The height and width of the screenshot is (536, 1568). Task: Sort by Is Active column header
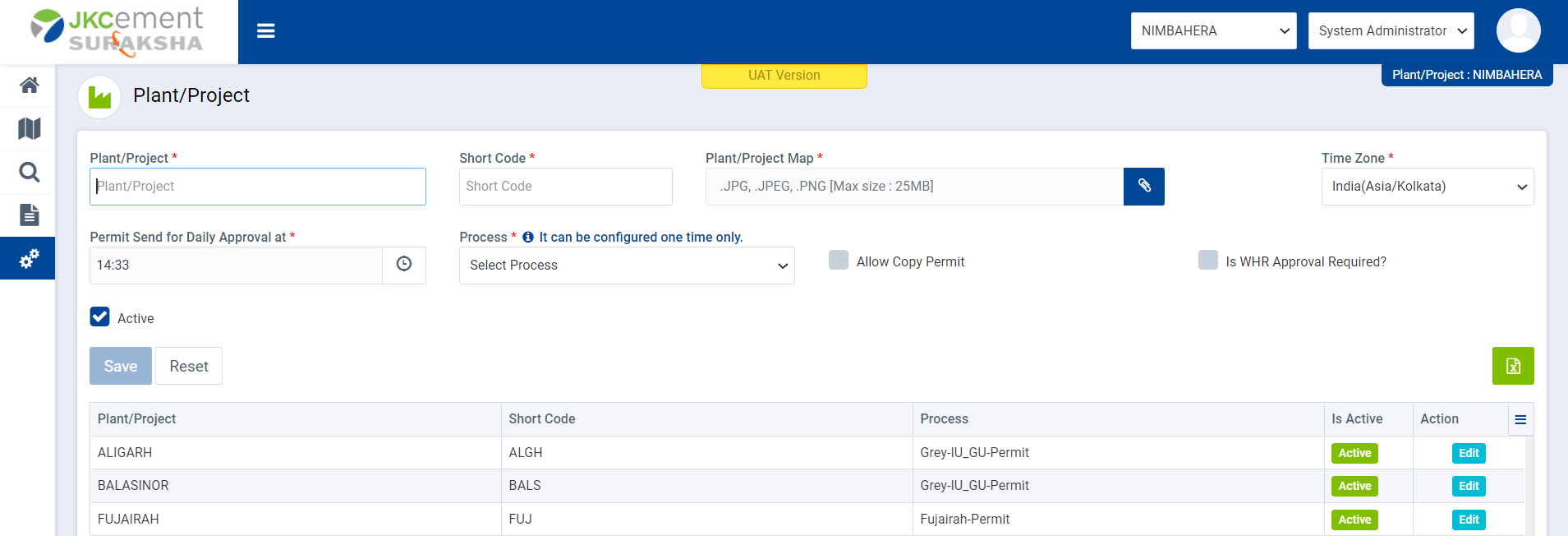point(1368,419)
